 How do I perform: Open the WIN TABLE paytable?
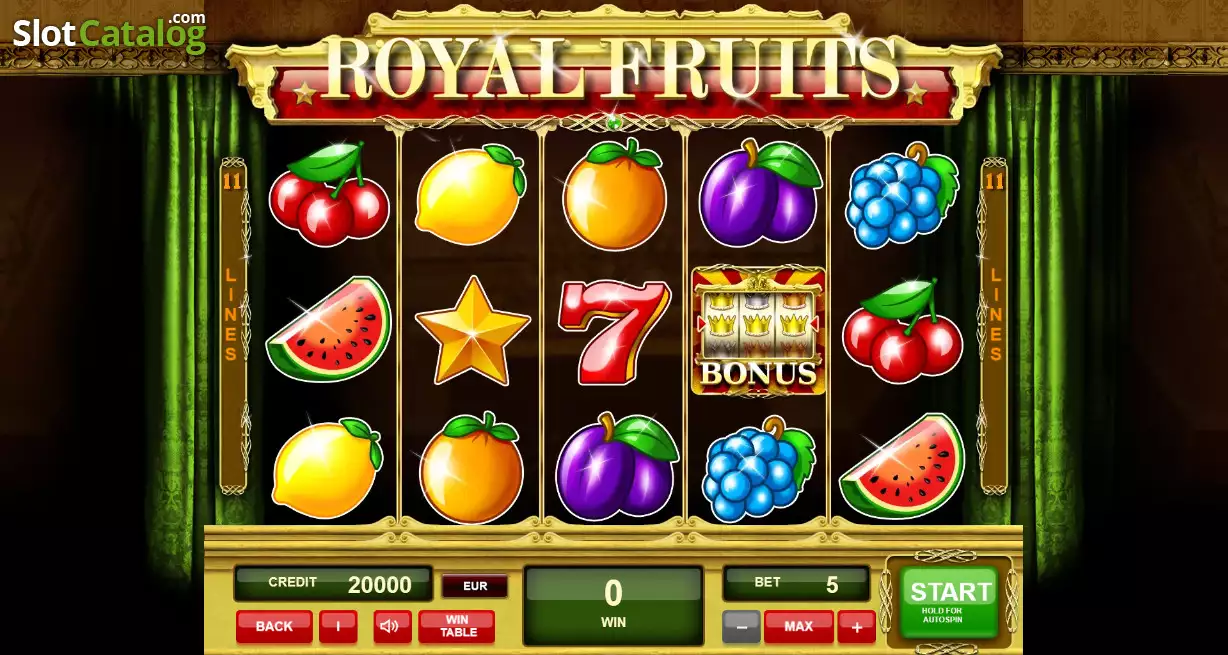tap(457, 627)
